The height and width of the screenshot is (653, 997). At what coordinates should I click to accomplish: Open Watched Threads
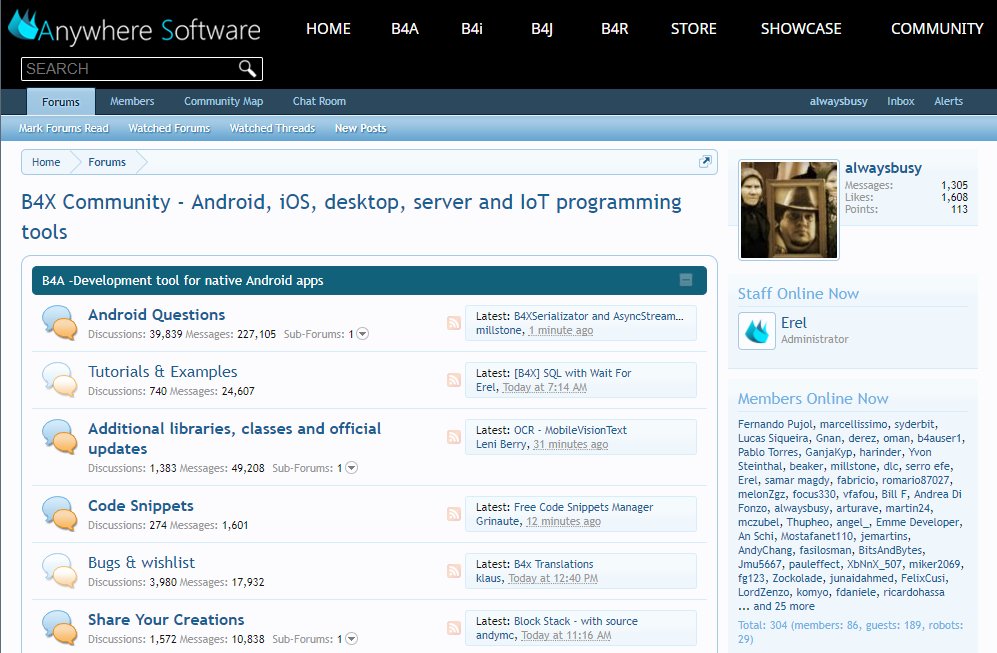pyautogui.click(x=272, y=128)
